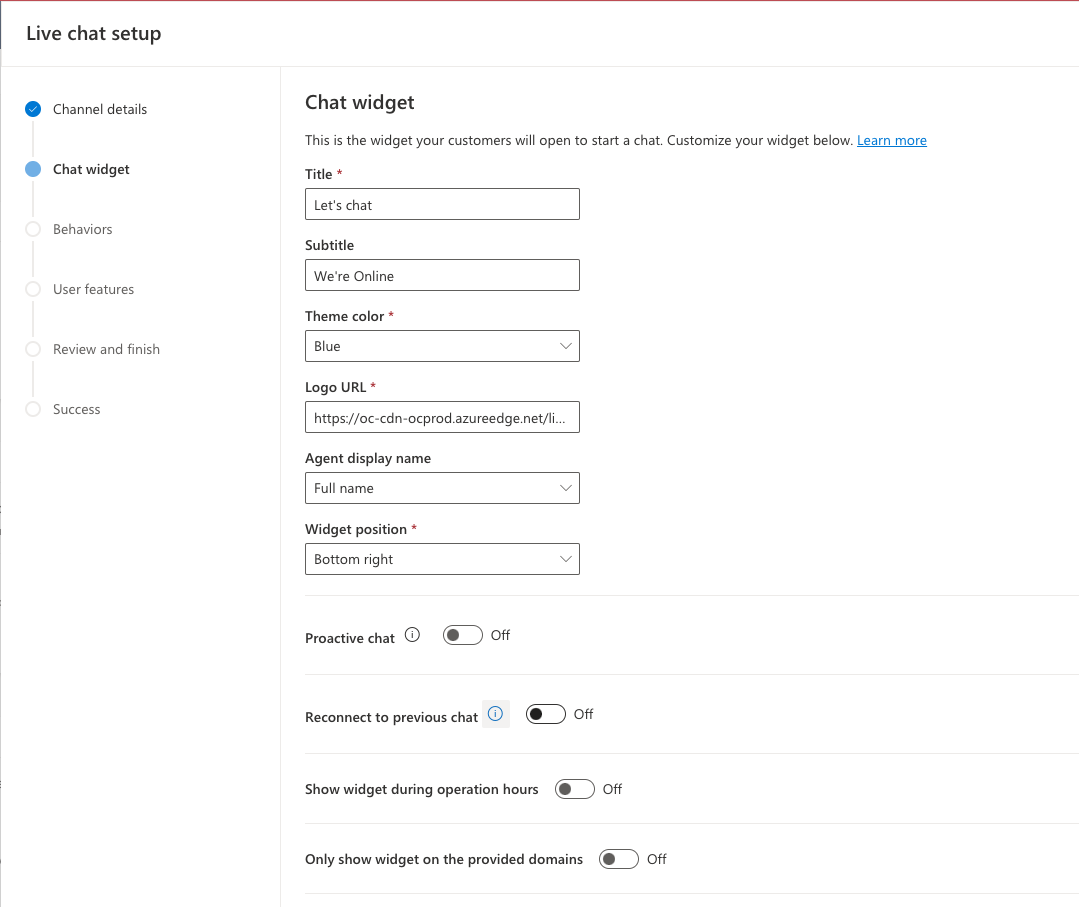This screenshot has height=907, width=1079.
Task: Click the Title input field
Action: tap(442, 204)
